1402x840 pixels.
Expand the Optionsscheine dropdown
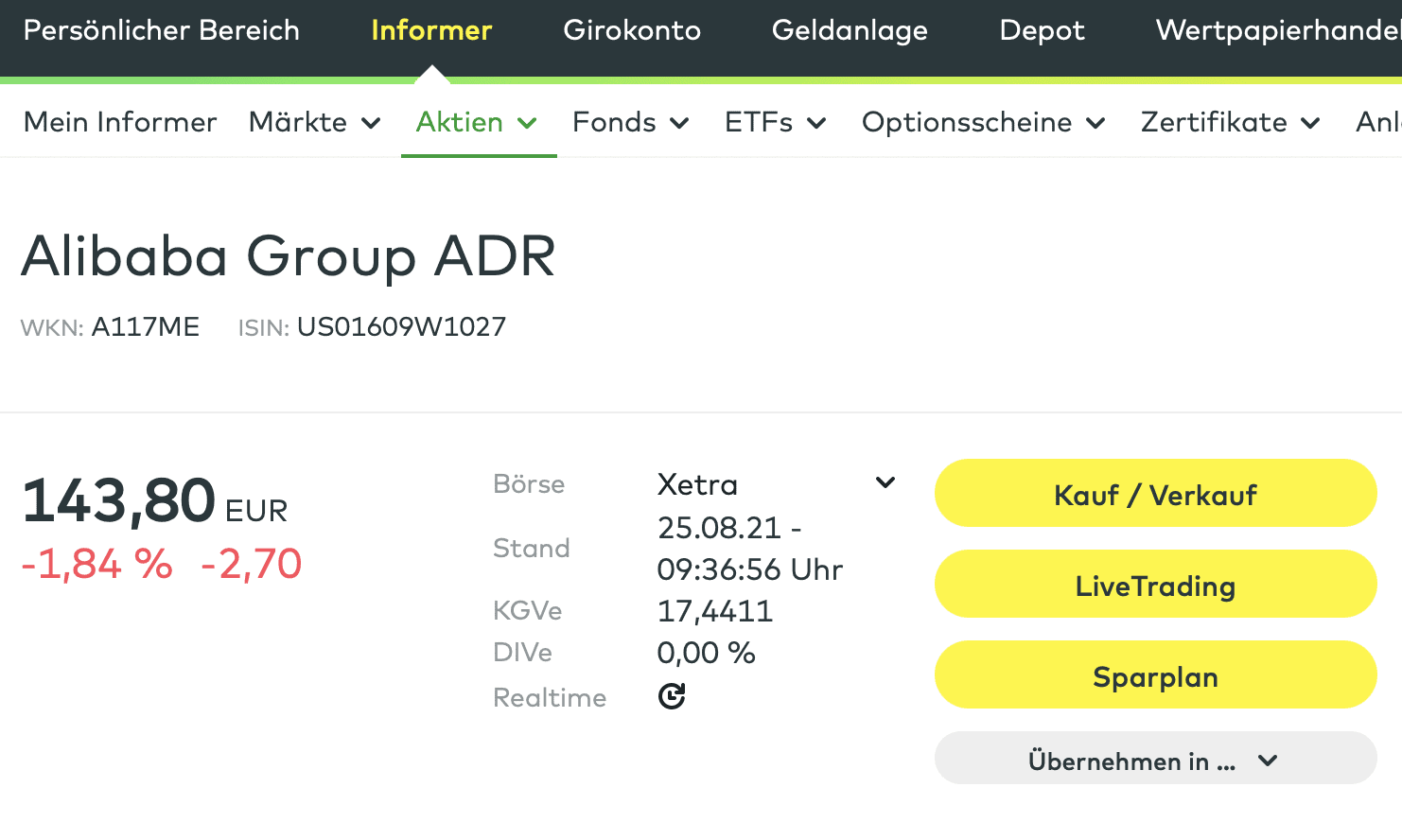tap(982, 121)
